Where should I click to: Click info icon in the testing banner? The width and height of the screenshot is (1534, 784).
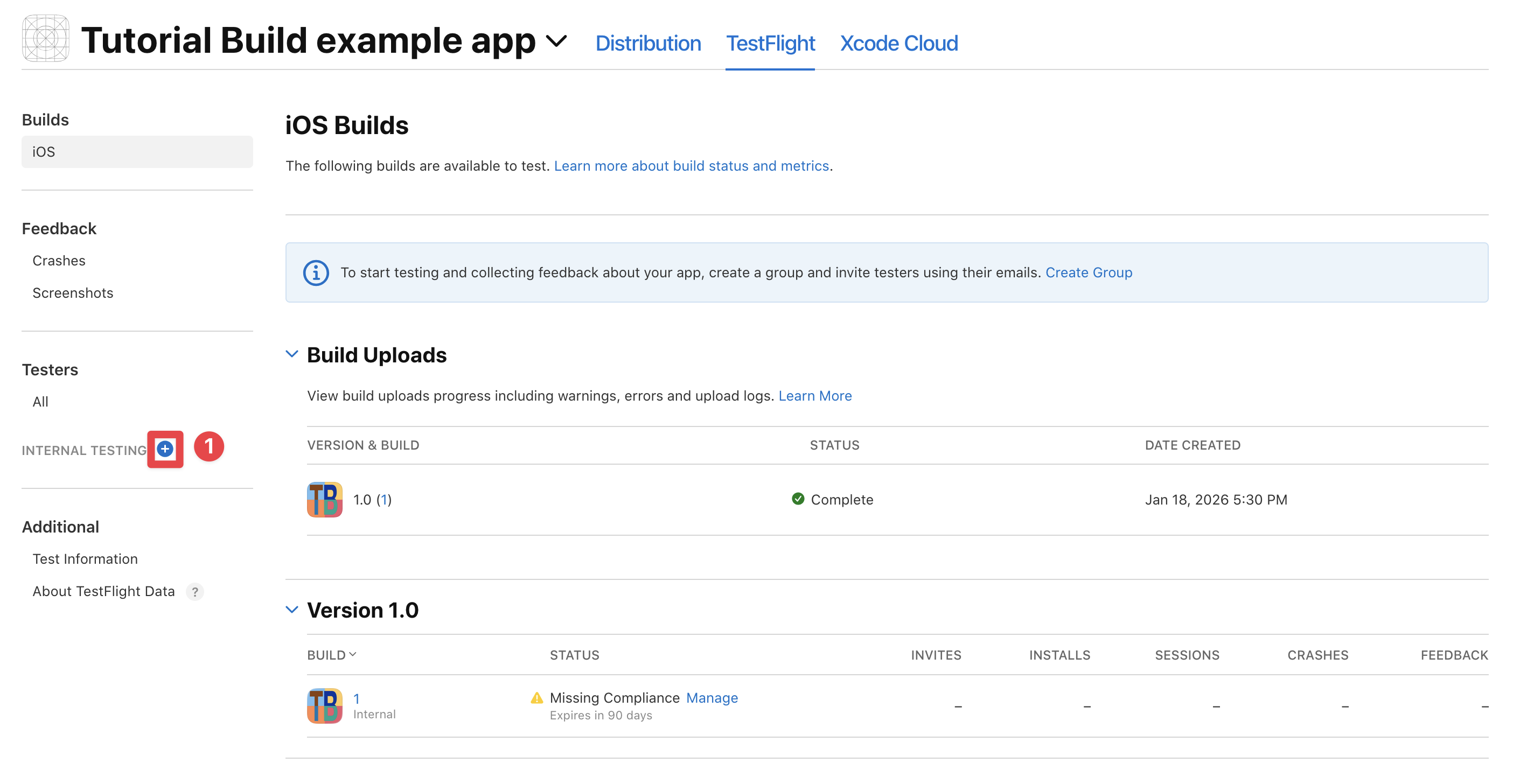[x=316, y=272]
